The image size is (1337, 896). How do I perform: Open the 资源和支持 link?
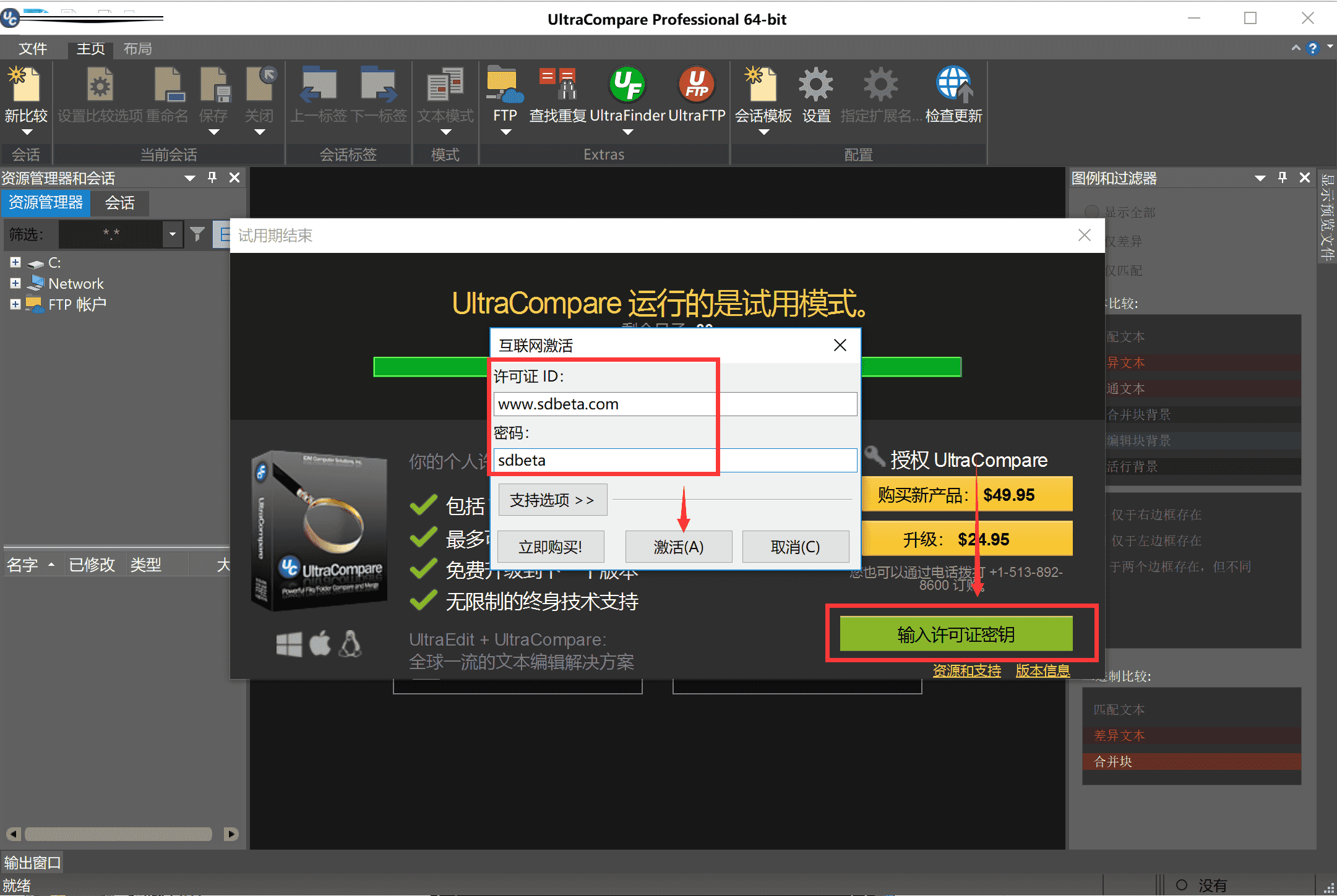coord(966,670)
